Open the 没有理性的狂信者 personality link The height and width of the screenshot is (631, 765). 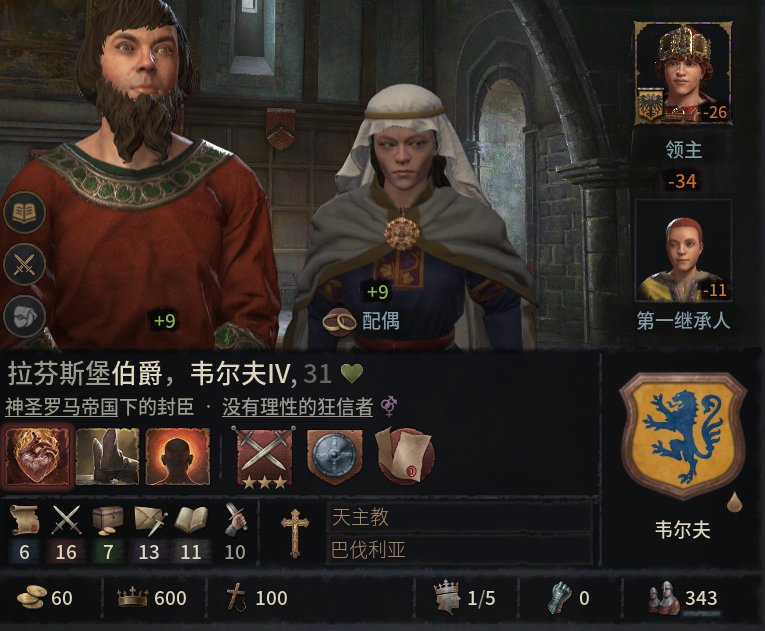(x=298, y=407)
